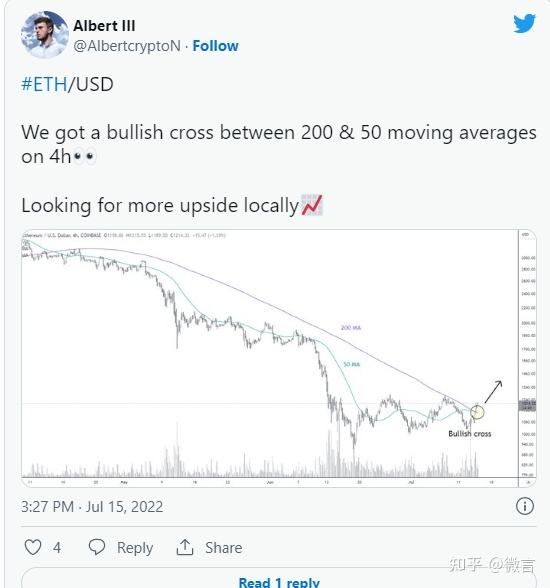The width and height of the screenshot is (550, 588).
Task: Click the Albert III display name
Action: point(104,26)
